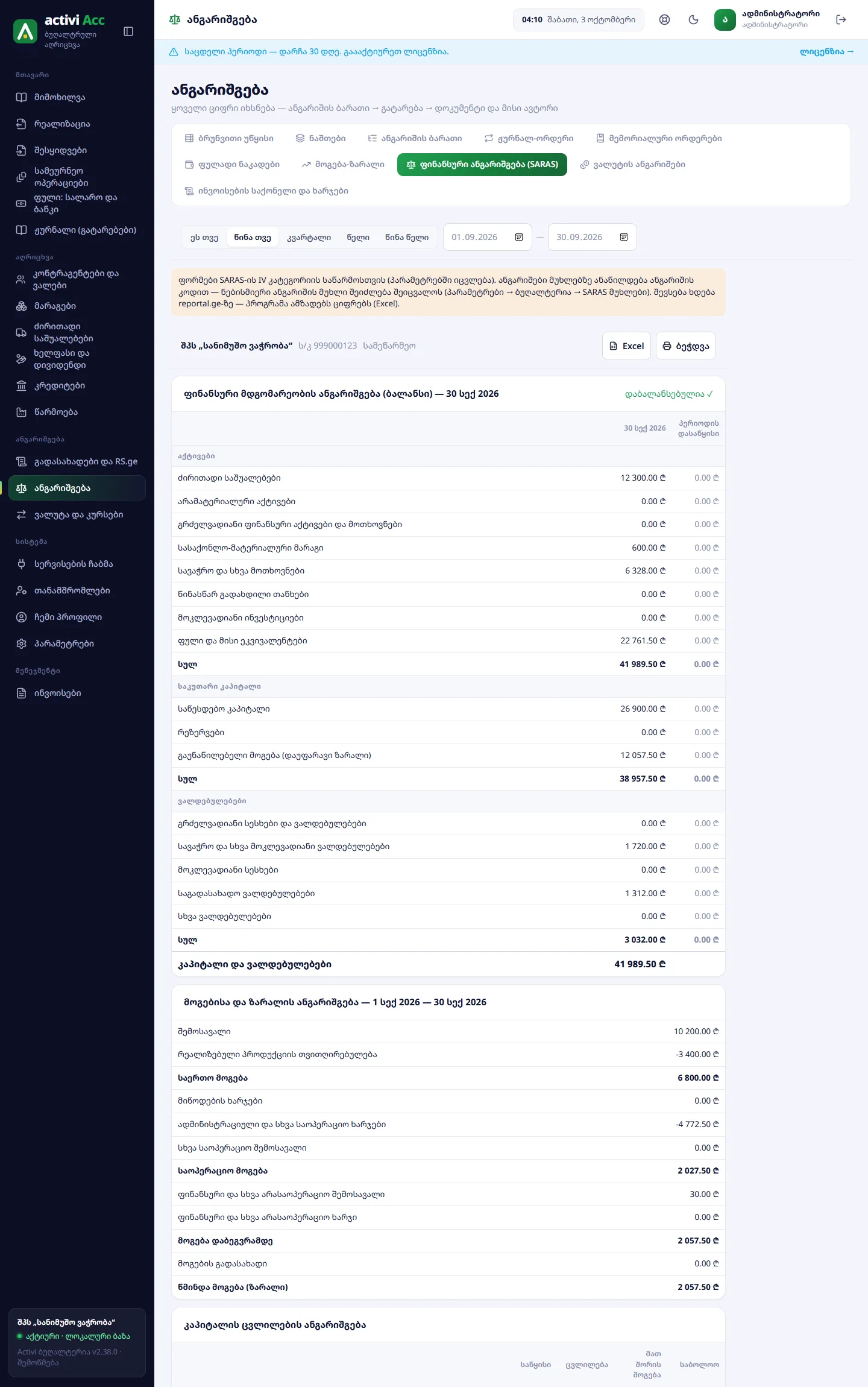Click the help lifebuoy icon in header
The width and height of the screenshot is (868, 1387).
coord(664,20)
